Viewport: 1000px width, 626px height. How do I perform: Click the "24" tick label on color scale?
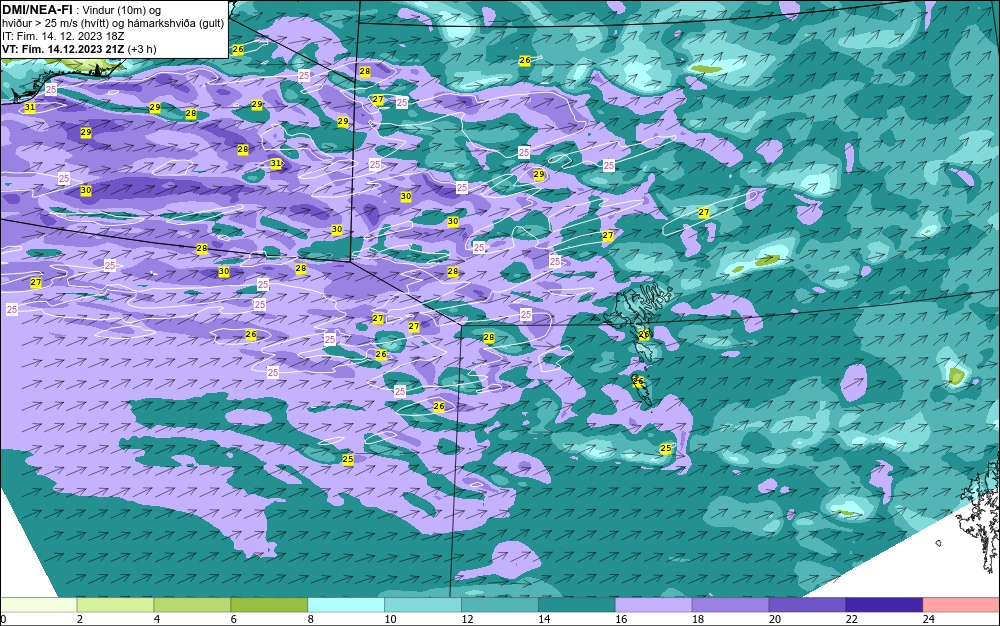click(929, 619)
